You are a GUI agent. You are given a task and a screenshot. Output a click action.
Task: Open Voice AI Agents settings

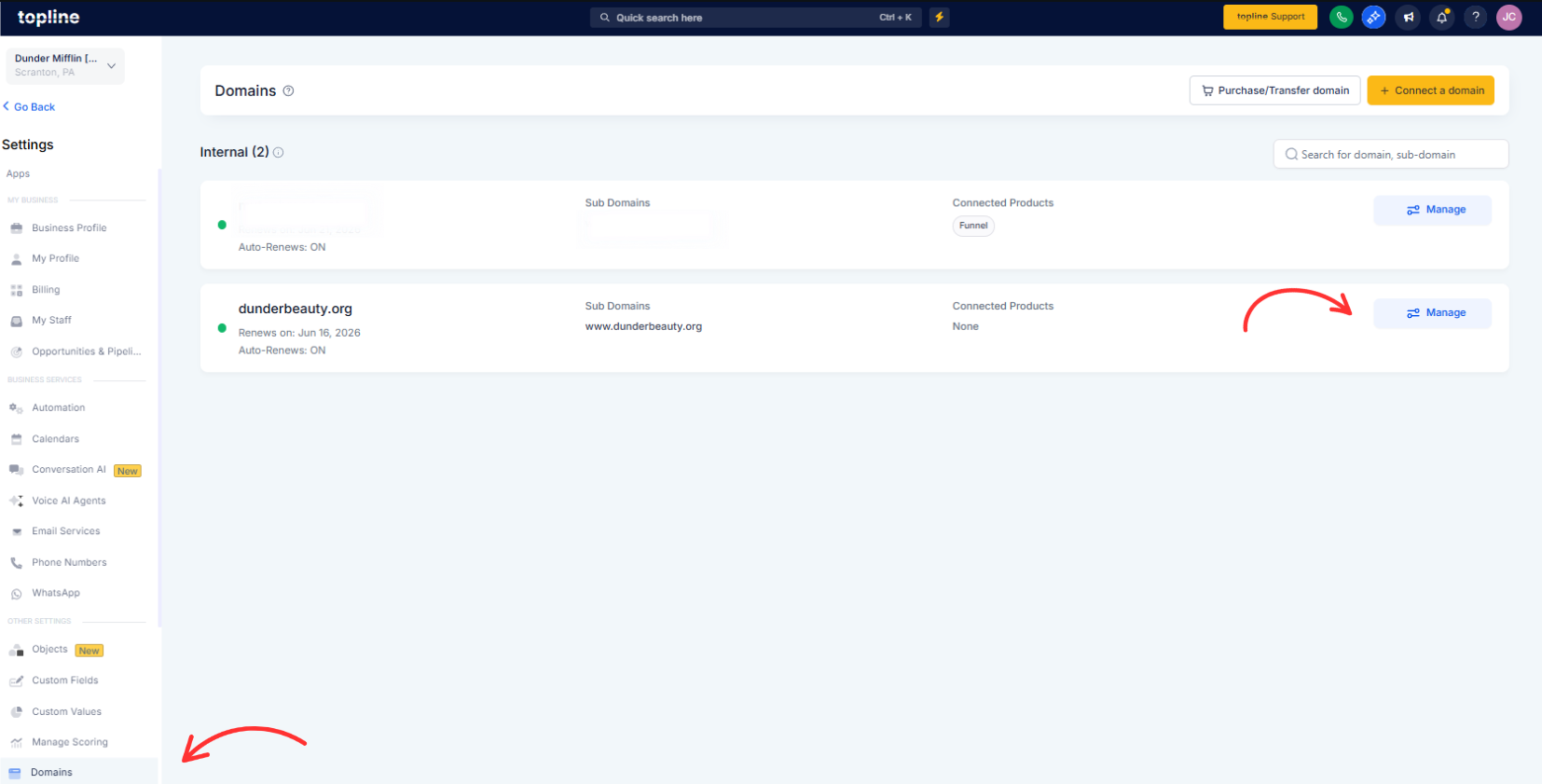point(69,502)
